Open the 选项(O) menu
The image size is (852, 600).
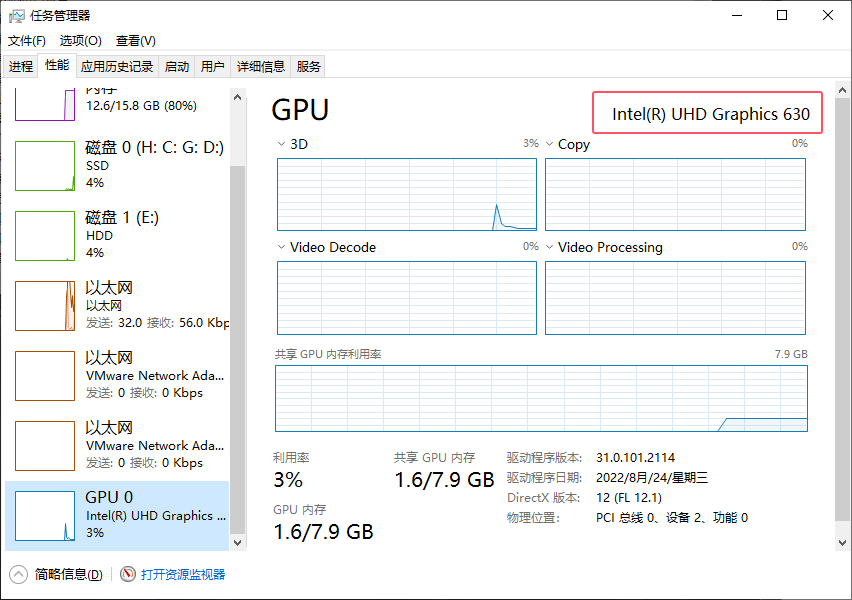pyautogui.click(x=80, y=41)
